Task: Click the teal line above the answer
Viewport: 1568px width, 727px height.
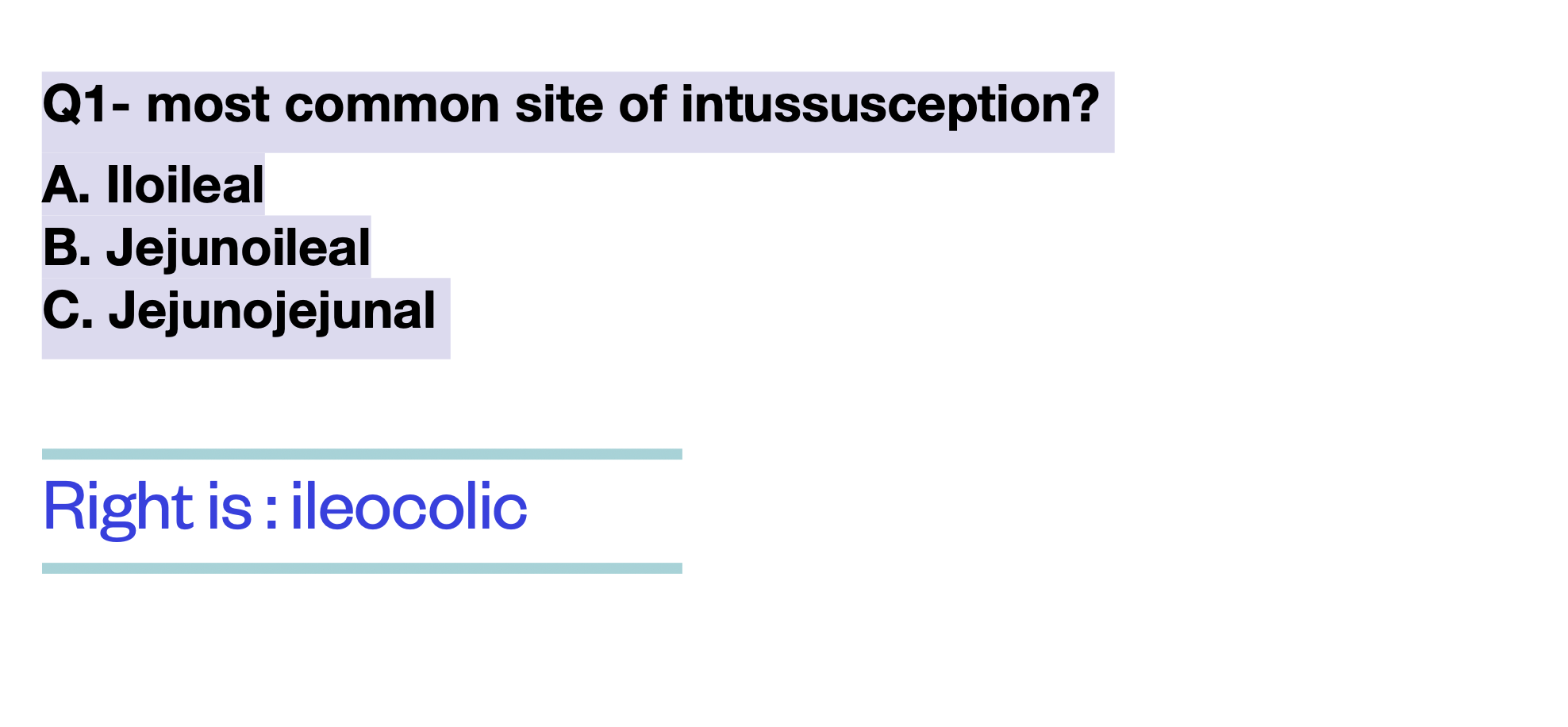Action: click(x=362, y=454)
